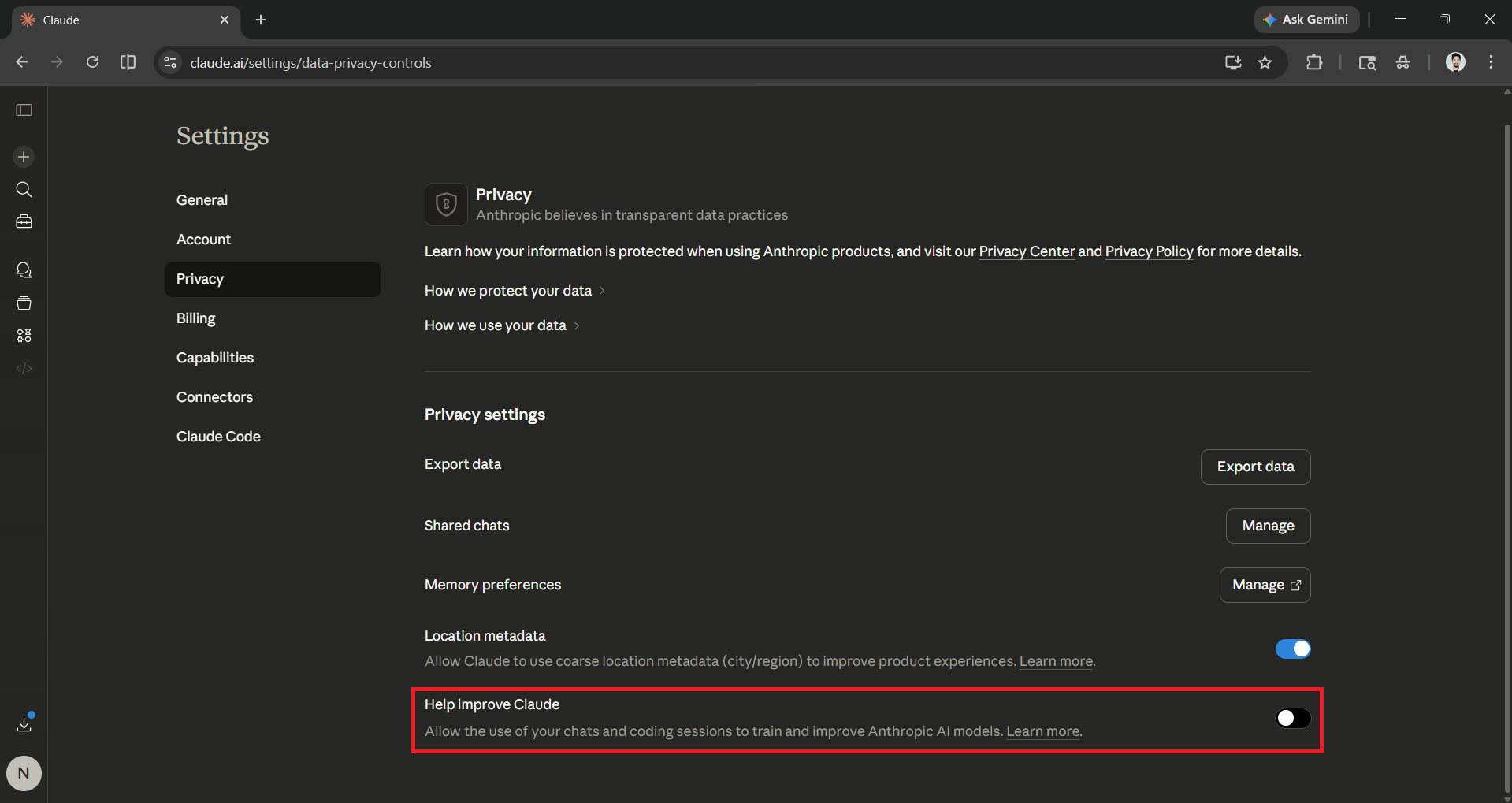Viewport: 1512px width, 803px height.
Task: Open the General settings section
Action: click(x=273, y=200)
